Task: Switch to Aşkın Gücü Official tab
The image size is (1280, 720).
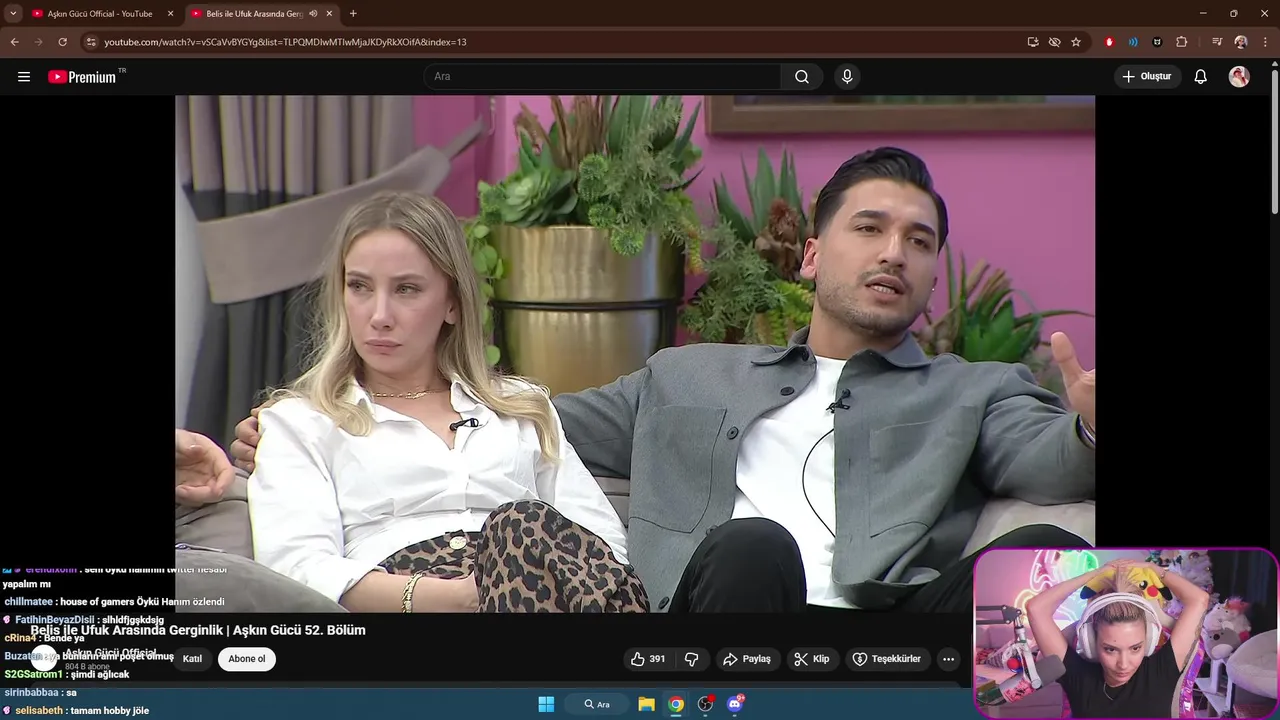Action: click(100, 14)
